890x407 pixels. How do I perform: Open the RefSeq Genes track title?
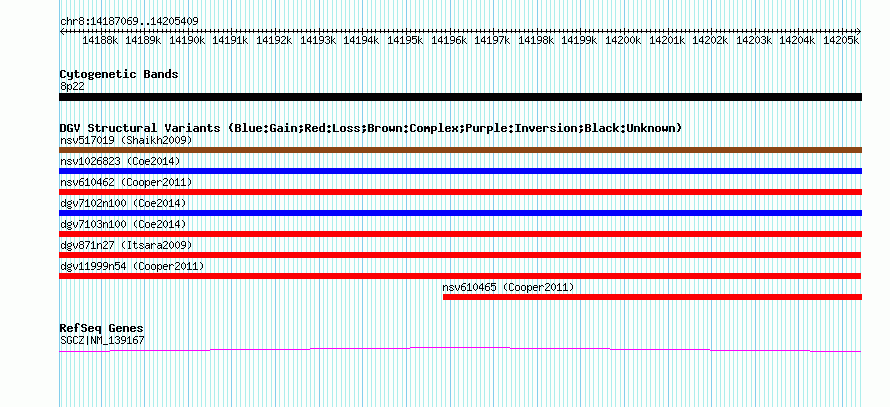102,328
